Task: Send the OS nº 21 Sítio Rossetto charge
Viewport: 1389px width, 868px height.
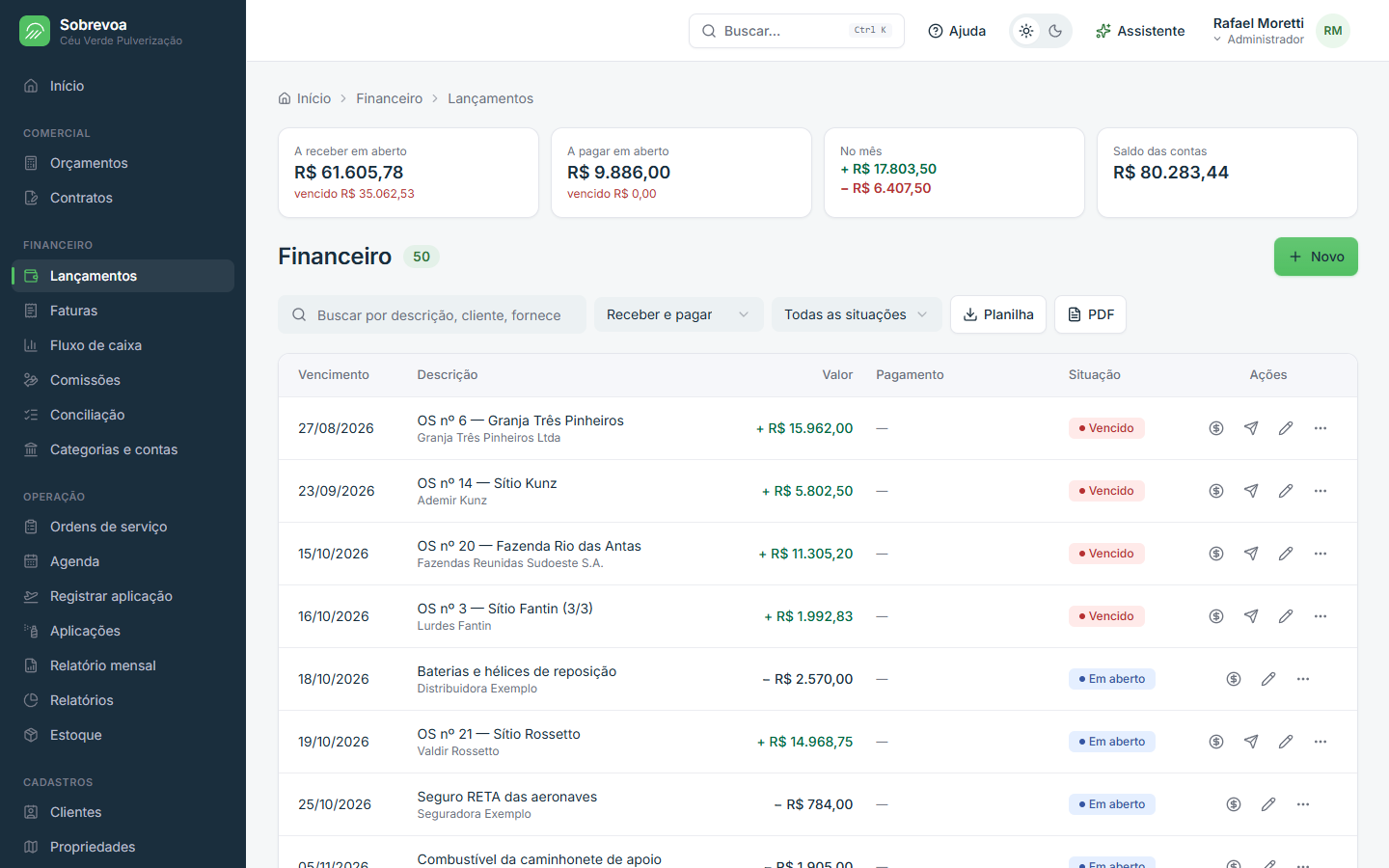Action: pyautogui.click(x=1251, y=742)
